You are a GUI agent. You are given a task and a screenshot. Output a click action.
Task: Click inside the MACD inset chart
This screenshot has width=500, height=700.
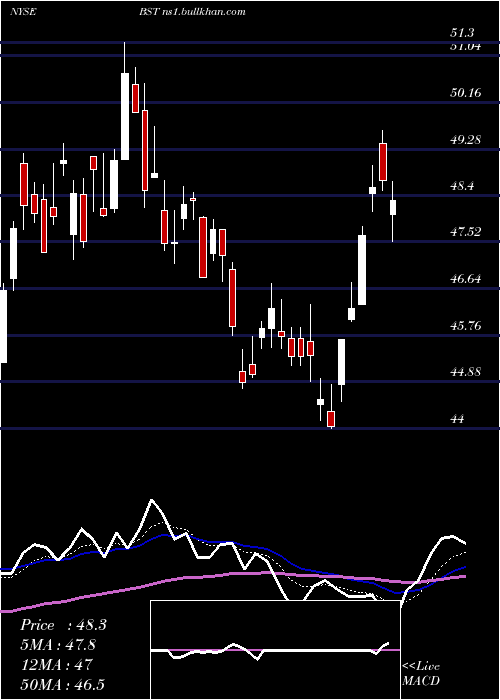click(275, 650)
